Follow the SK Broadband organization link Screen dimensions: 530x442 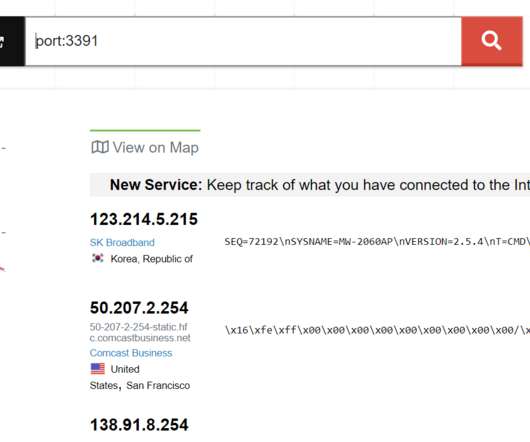[122, 242]
